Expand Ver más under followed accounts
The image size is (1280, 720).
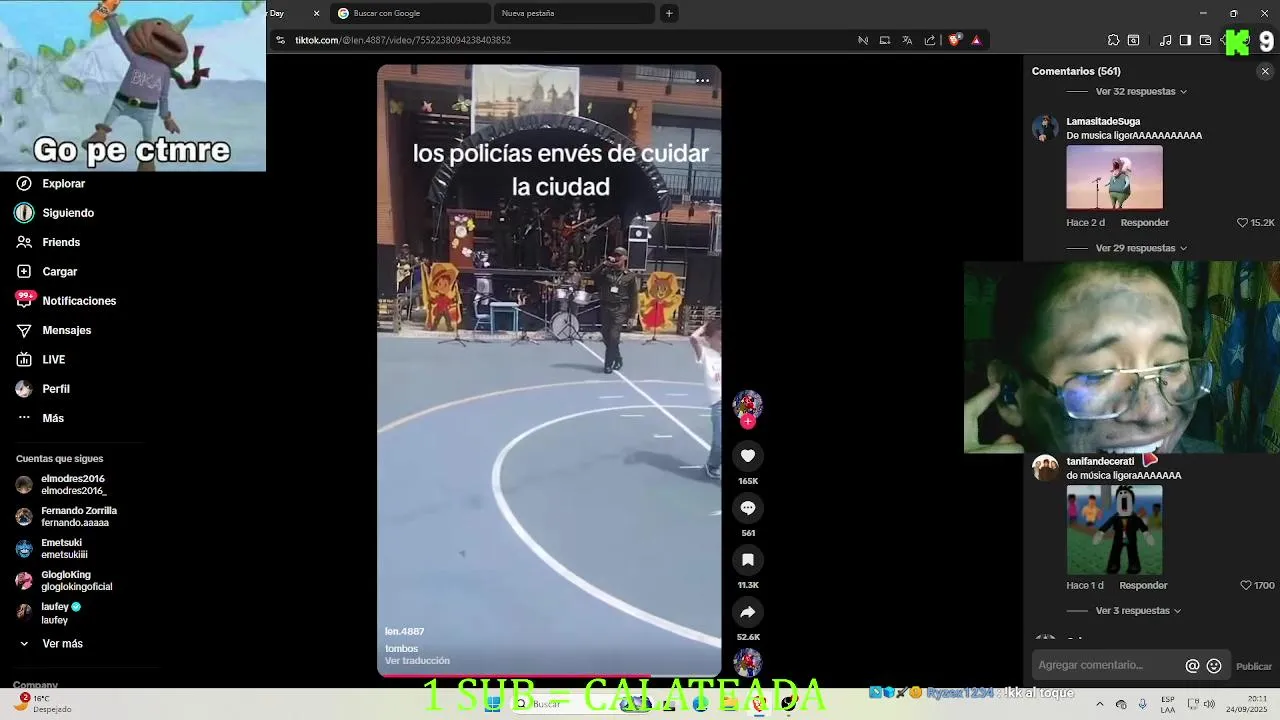click(x=50, y=644)
